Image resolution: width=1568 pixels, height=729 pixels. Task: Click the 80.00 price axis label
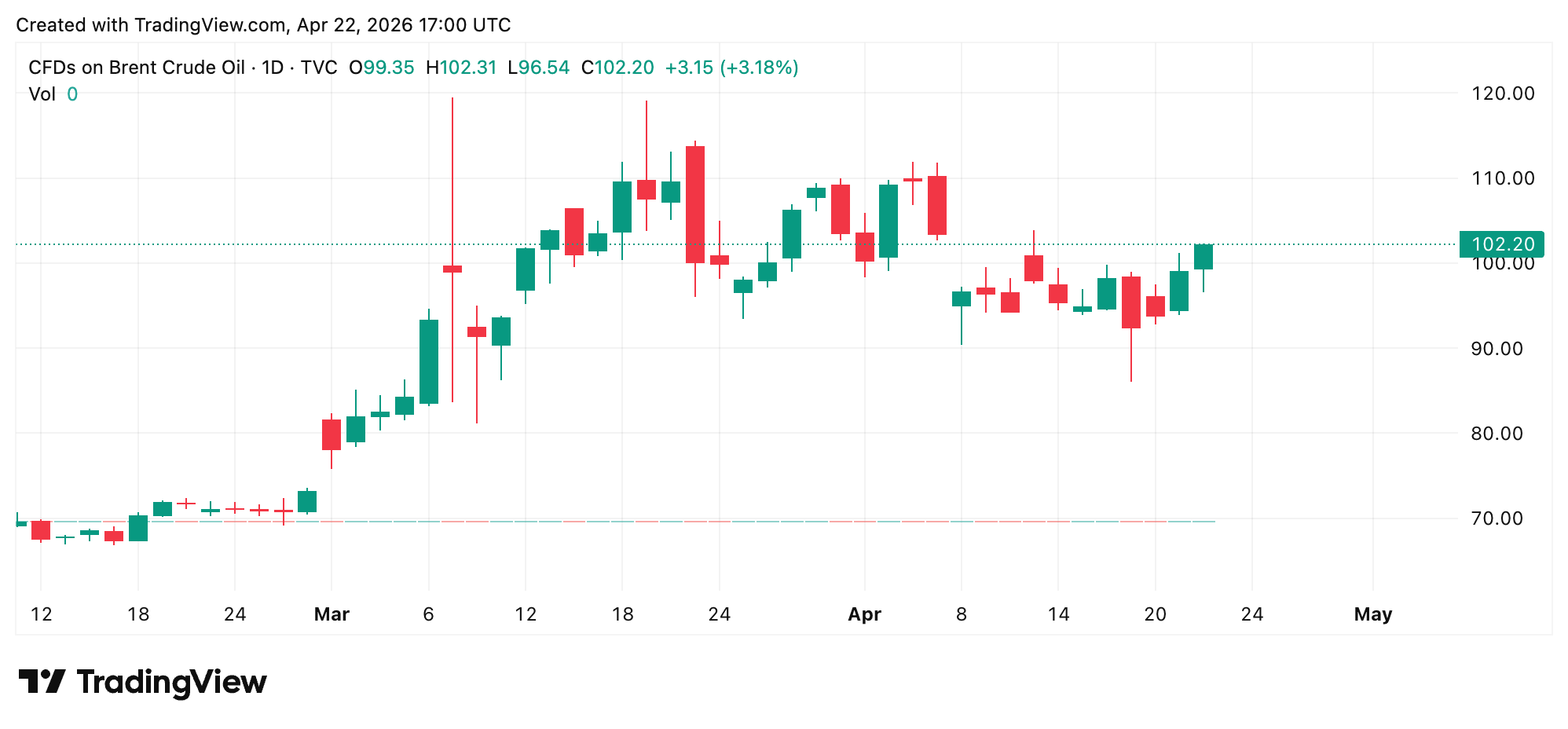point(1502,434)
